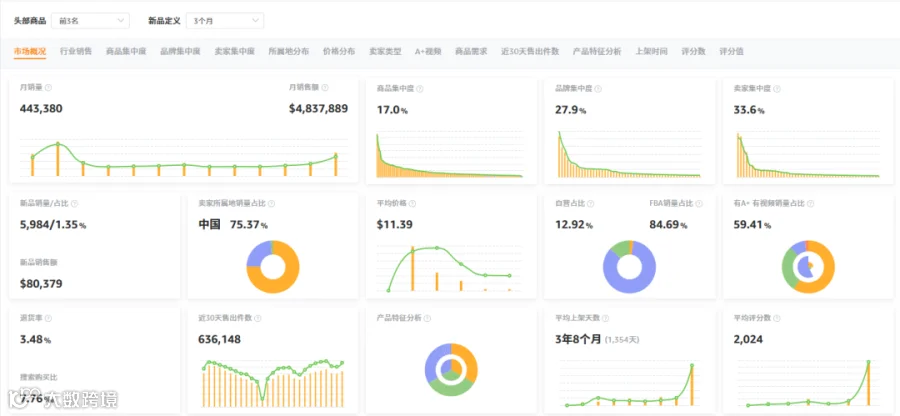Viewport: 900px width, 416px height.
Task: Click the info icon beside 平均上架天数
Action: 605,318
